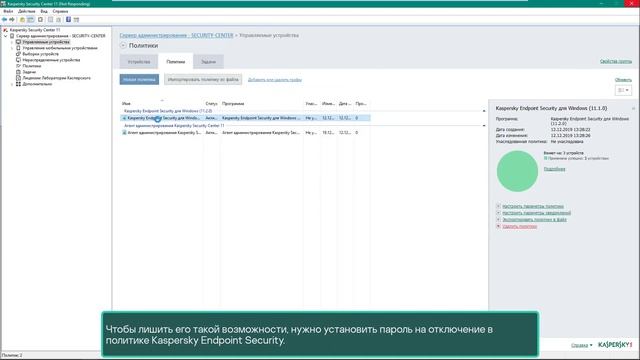Viewport: 640px width, 360px height.
Task: Click the monitor icon for Управляемые устройства
Action: (x=18, y=42)
